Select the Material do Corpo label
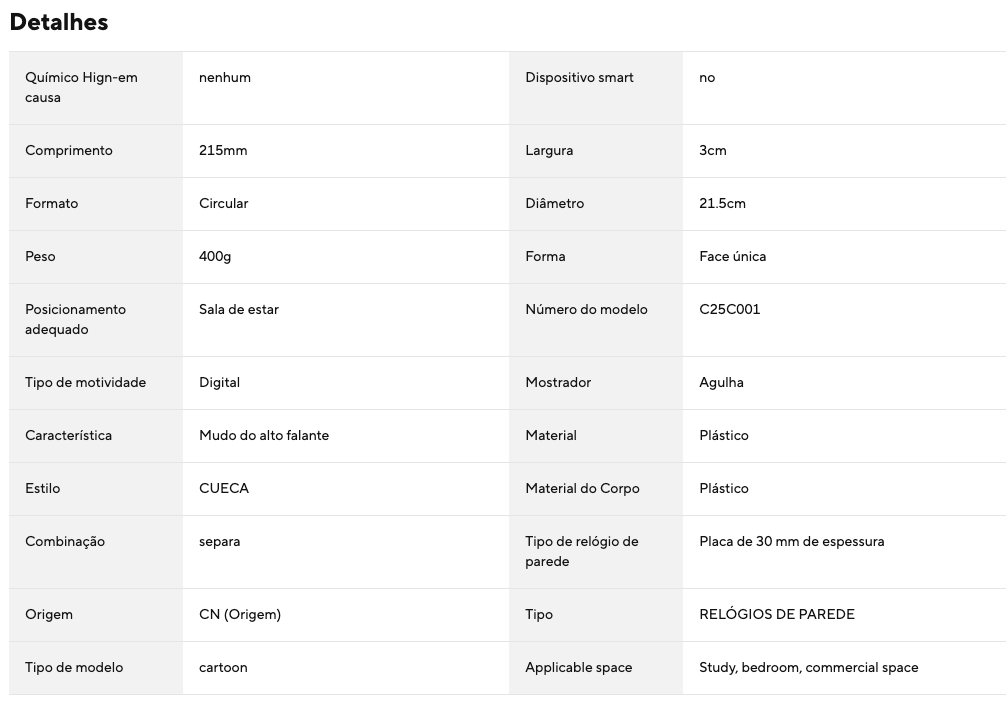 click(583, 488)
